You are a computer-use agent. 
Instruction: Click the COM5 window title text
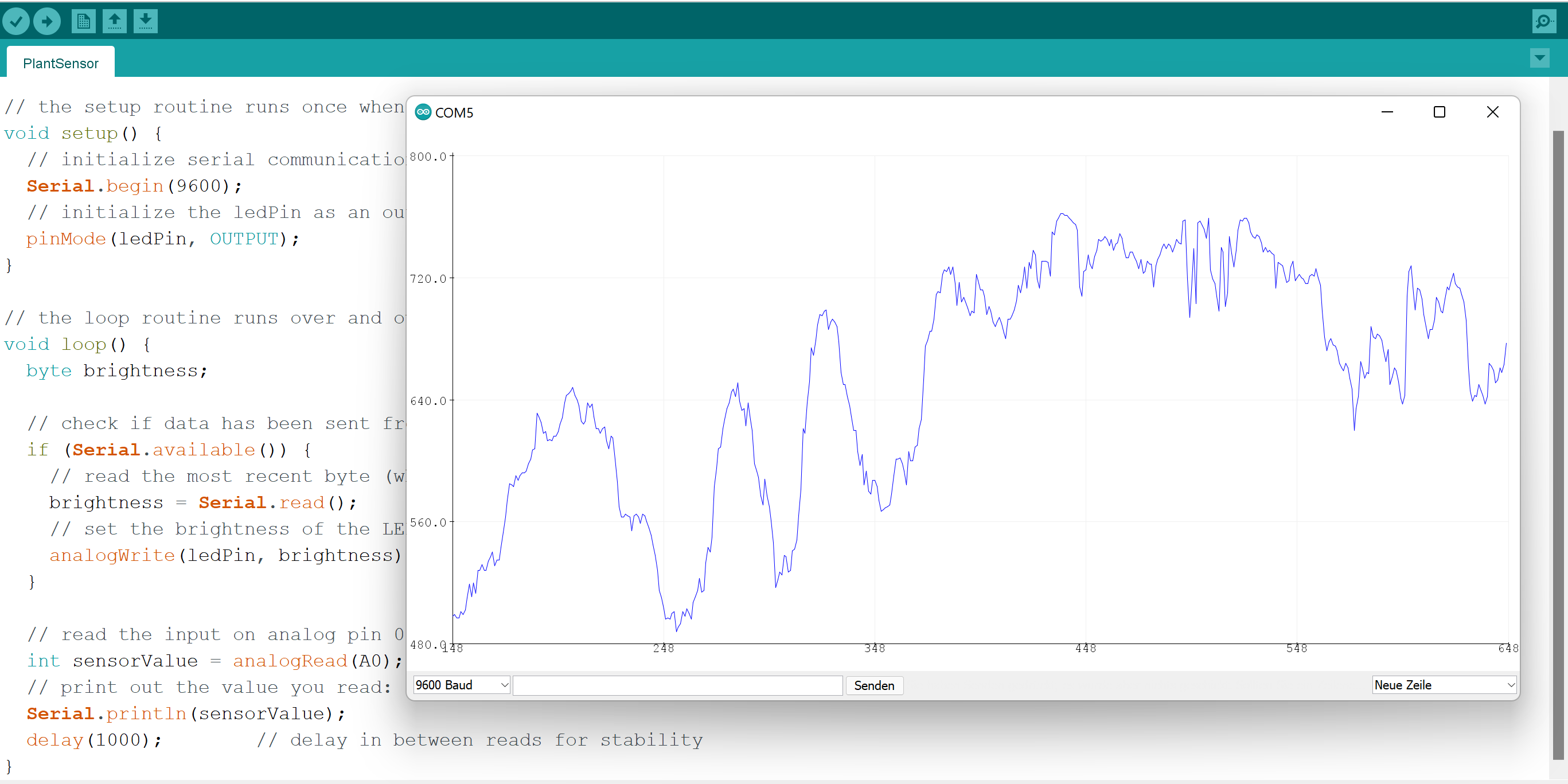[x=454, y=112]
